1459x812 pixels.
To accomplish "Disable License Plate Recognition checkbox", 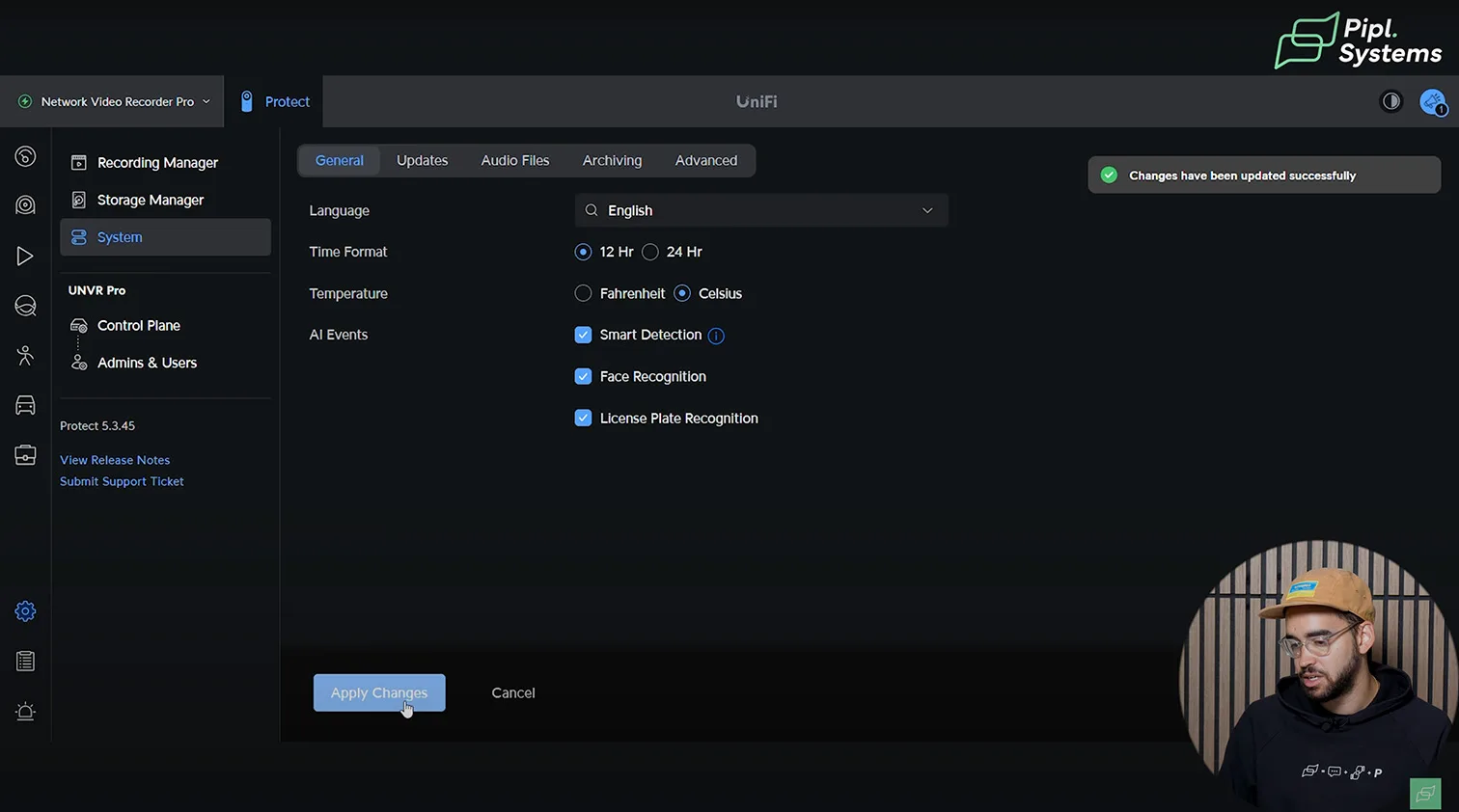I will 583,419.
